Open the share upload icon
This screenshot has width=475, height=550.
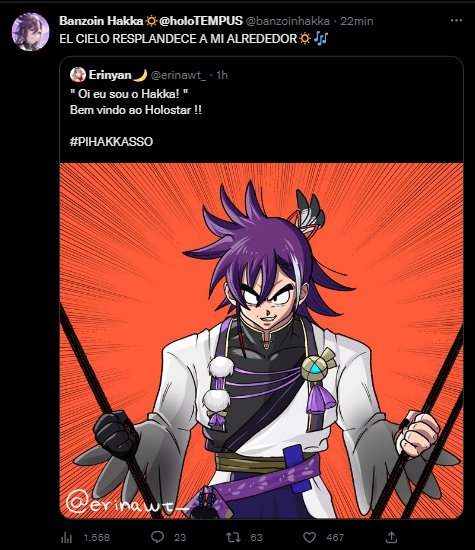(391, 537)
